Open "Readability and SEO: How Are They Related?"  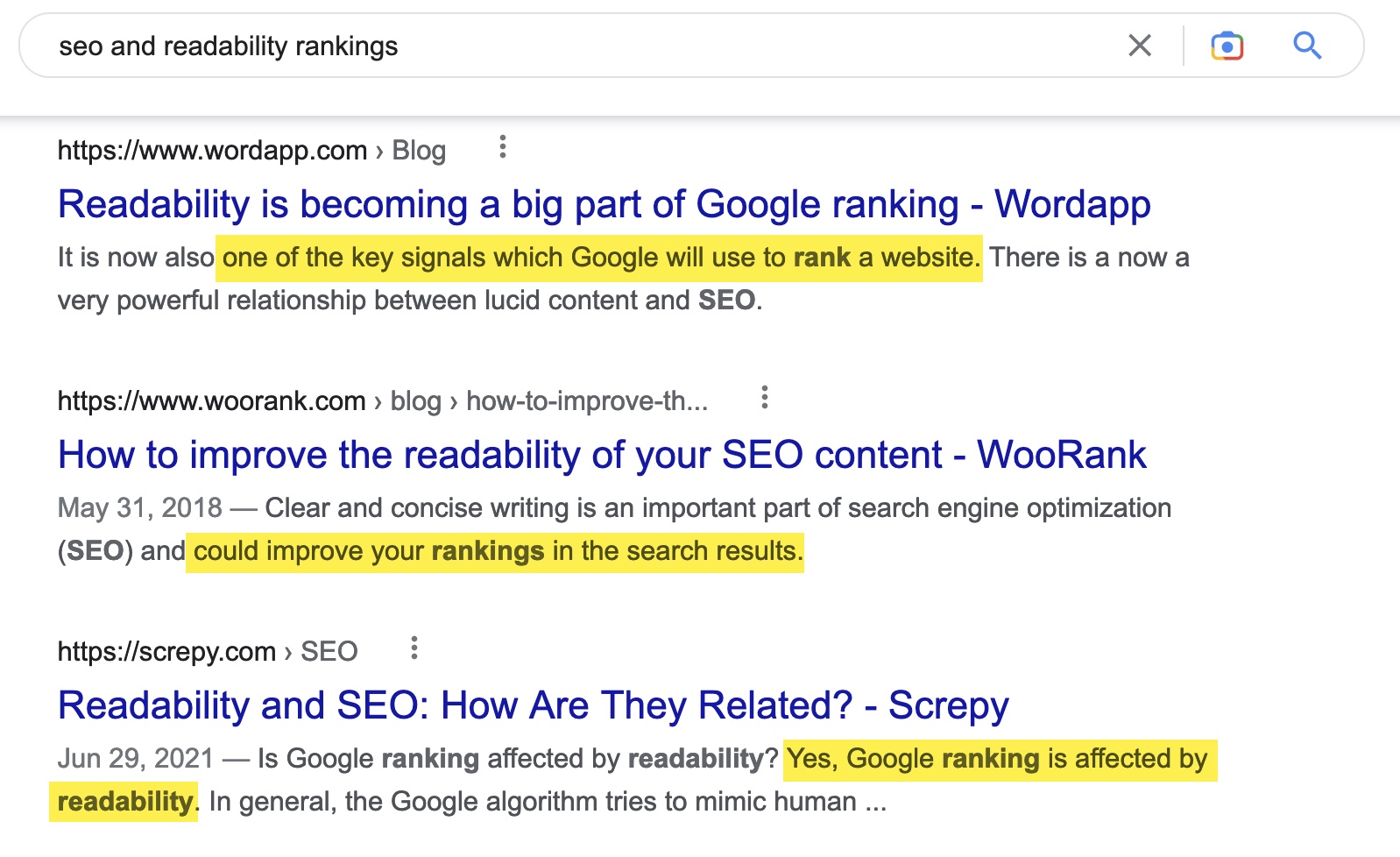(x=533, y=705)
